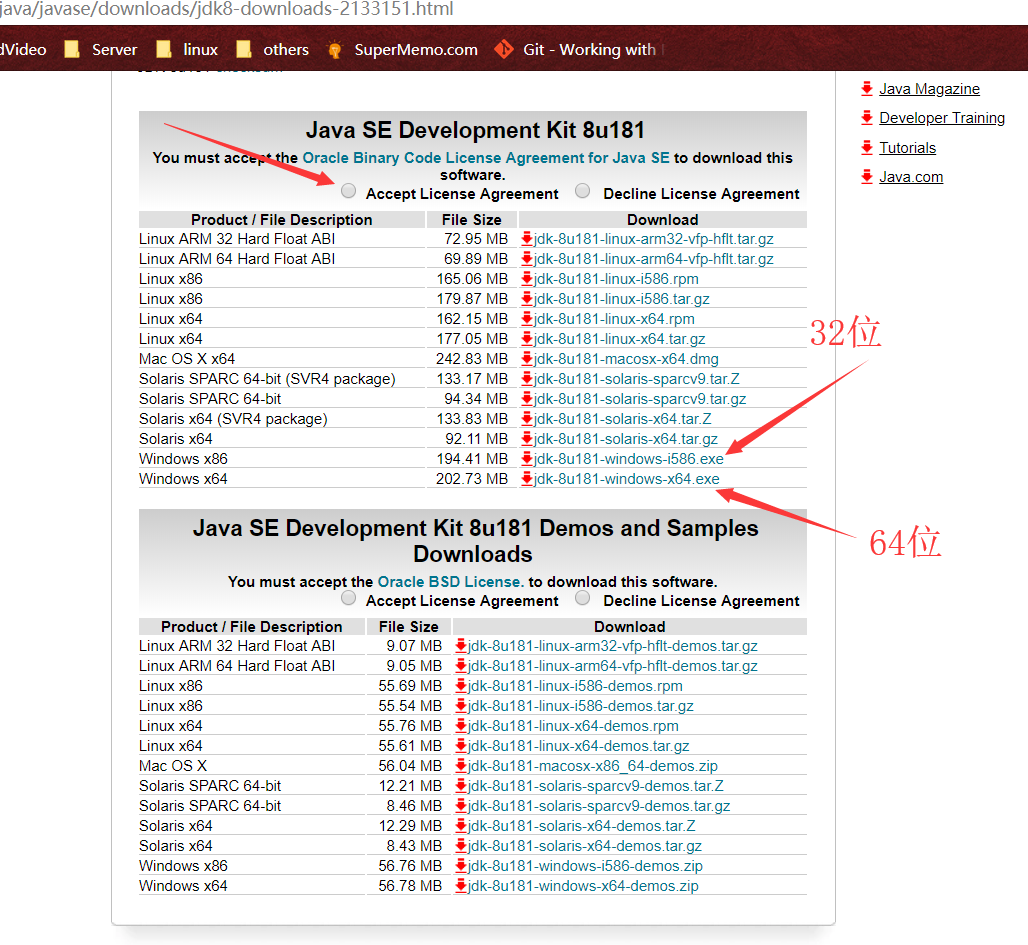Download jdk-8u181-macosx-x86_64-demos.zip link
The width and height of the screenshot is (1028, 945).
pyautogui.click(x=593, y=766)
